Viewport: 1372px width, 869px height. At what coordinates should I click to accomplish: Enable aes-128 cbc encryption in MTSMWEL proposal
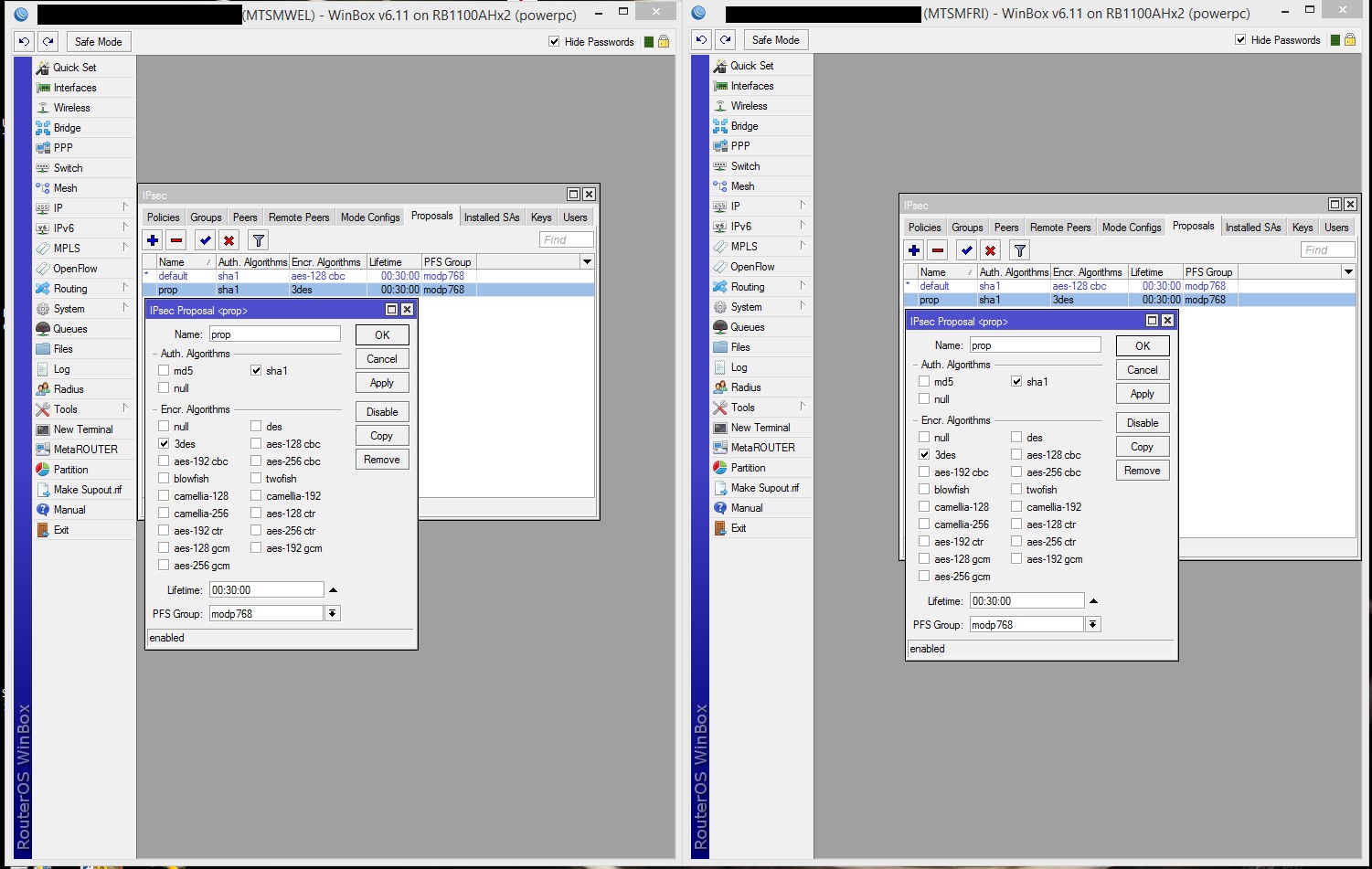(256, 444)
